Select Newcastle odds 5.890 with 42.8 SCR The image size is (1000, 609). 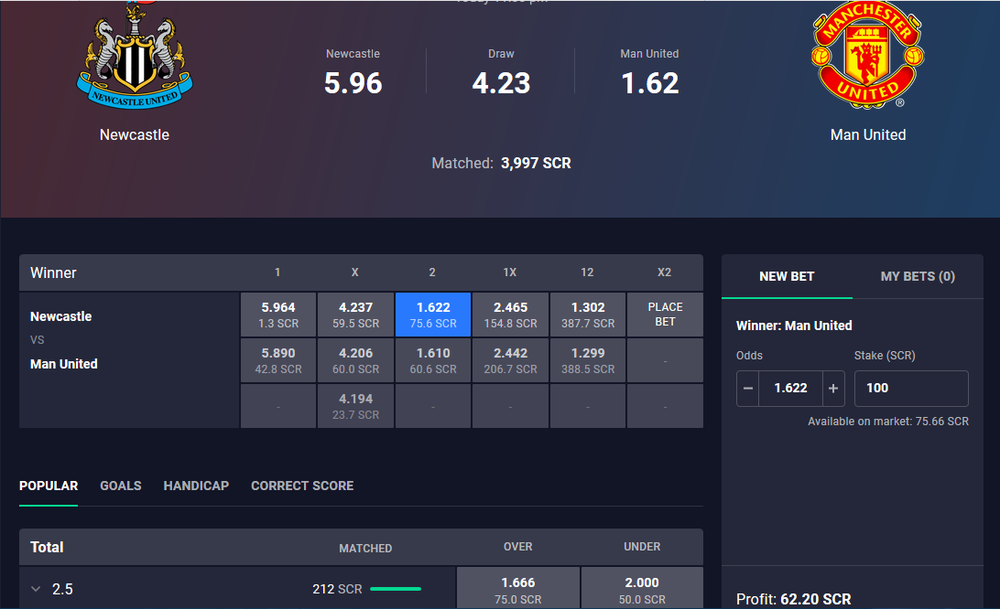pos(278,360)
